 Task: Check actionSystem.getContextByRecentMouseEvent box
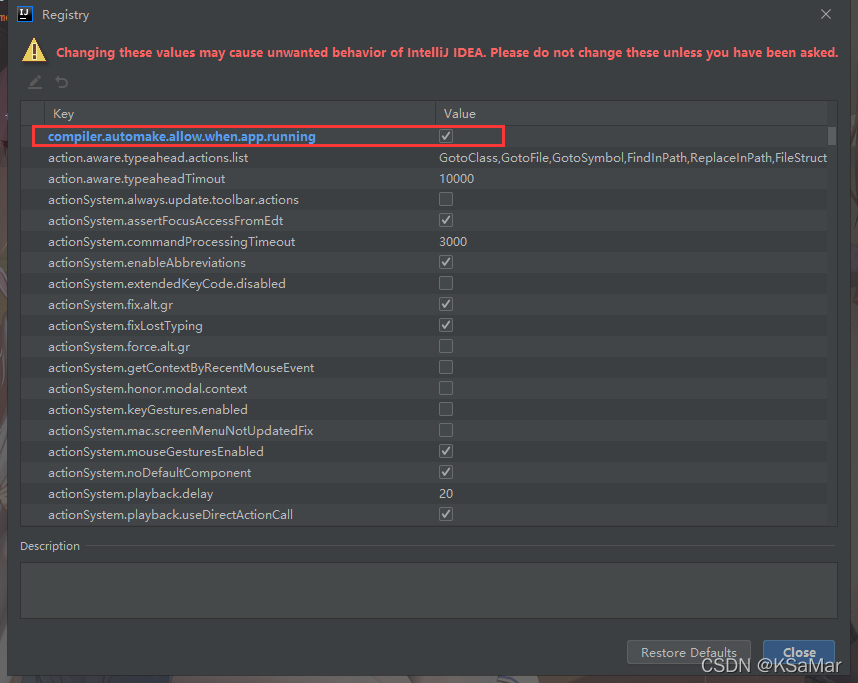coord(446,367)
